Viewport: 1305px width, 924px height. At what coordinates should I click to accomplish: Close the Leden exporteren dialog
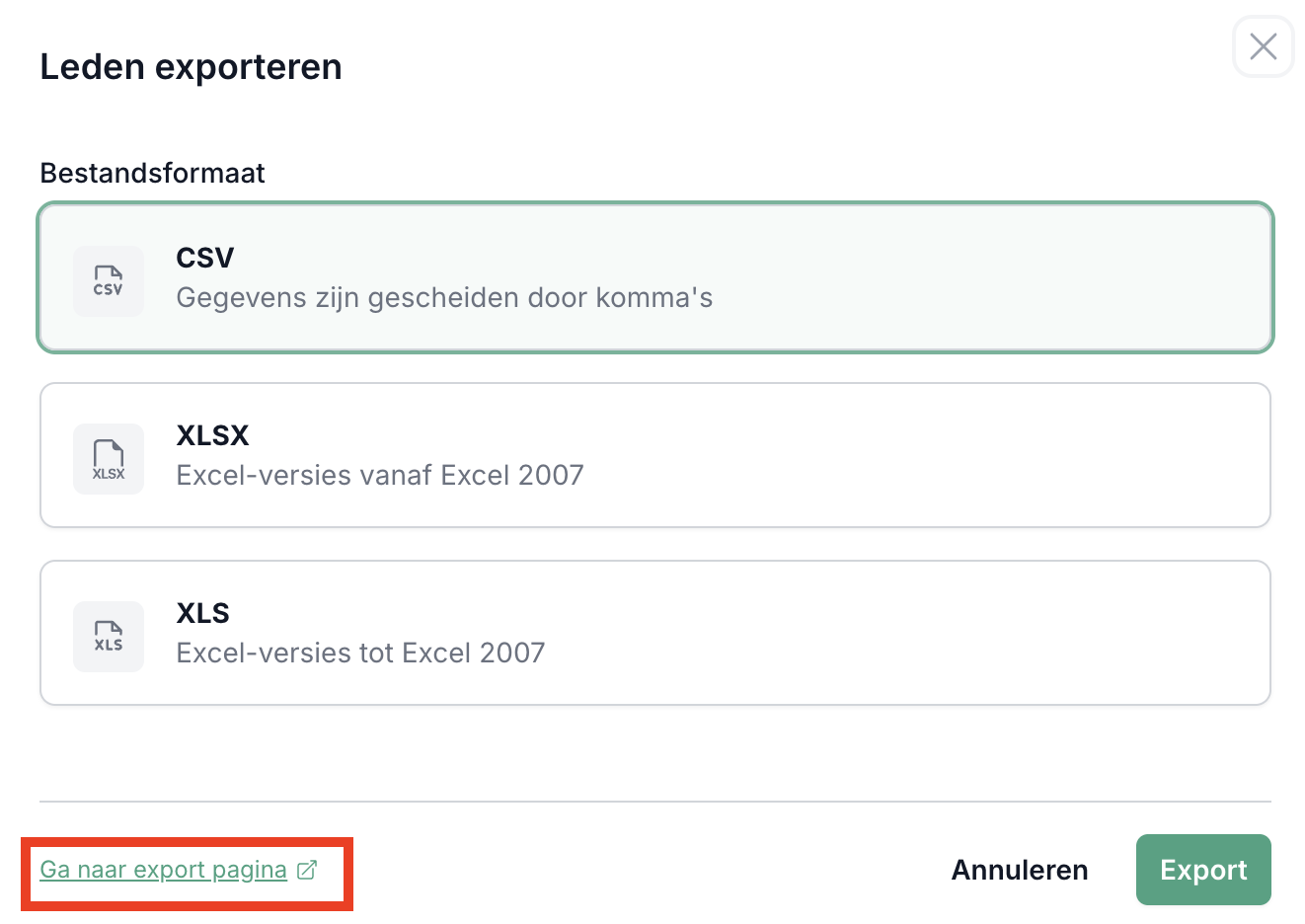[1263, 46]
